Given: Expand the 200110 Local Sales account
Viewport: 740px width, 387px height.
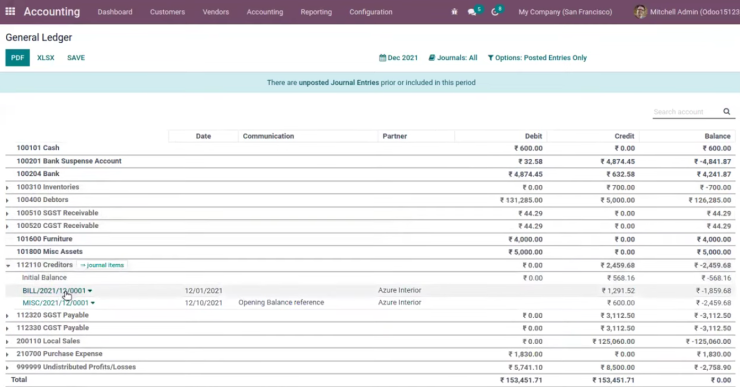Looking at the screenshot, I should click(8, 342).
